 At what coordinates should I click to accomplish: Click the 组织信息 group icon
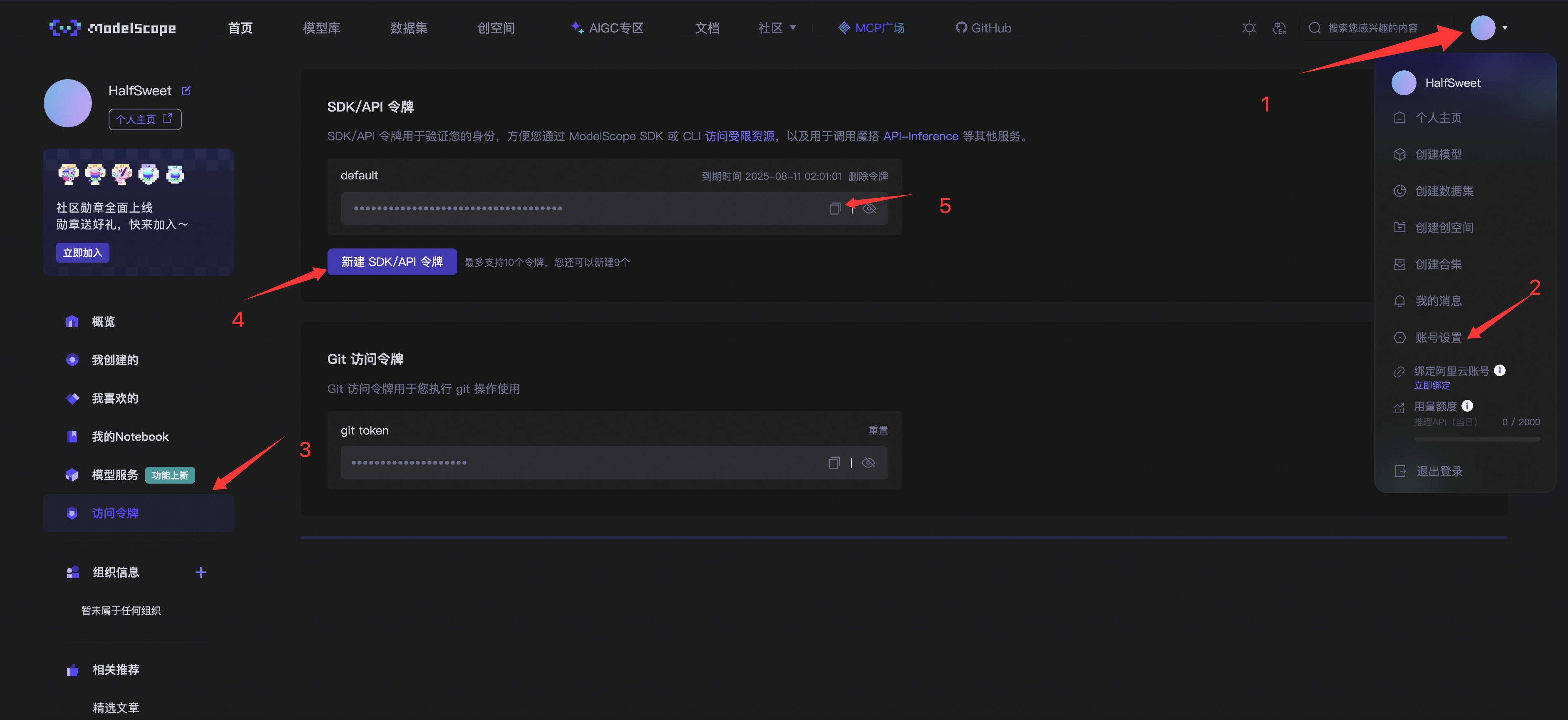tap(72, 572)
